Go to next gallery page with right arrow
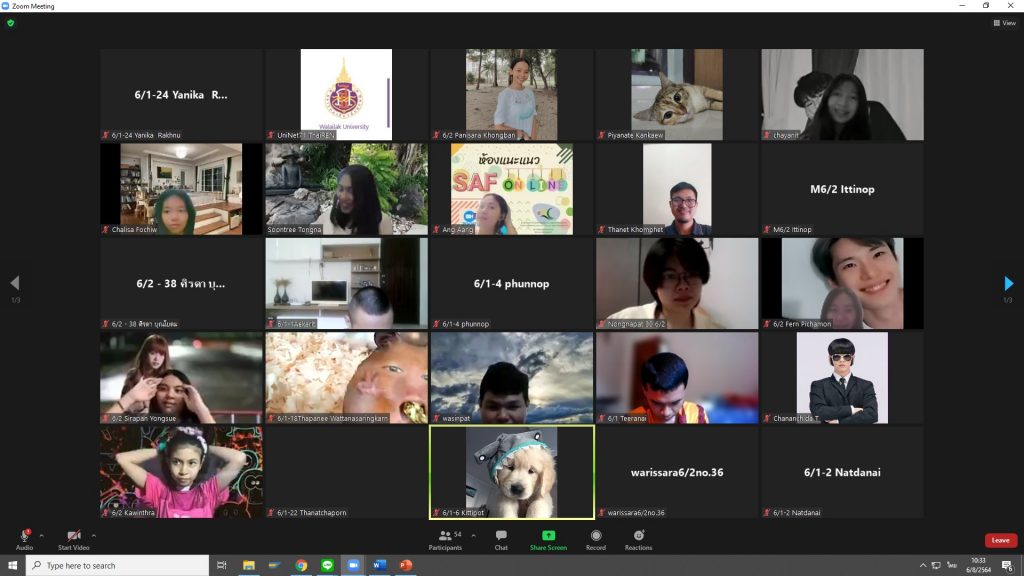The image size is (1024, 576). pyautogui.click(x=1008, y=284)
